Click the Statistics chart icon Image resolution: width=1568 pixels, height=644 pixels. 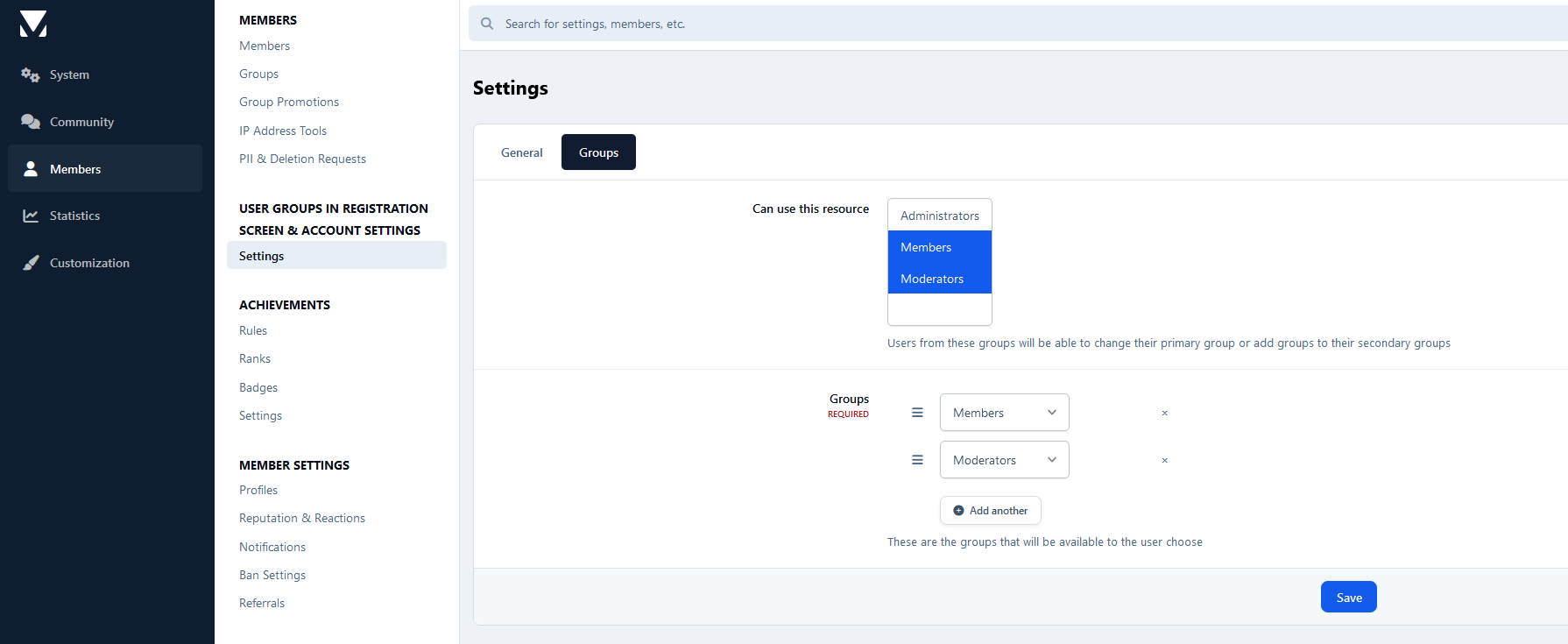[31, 216]
